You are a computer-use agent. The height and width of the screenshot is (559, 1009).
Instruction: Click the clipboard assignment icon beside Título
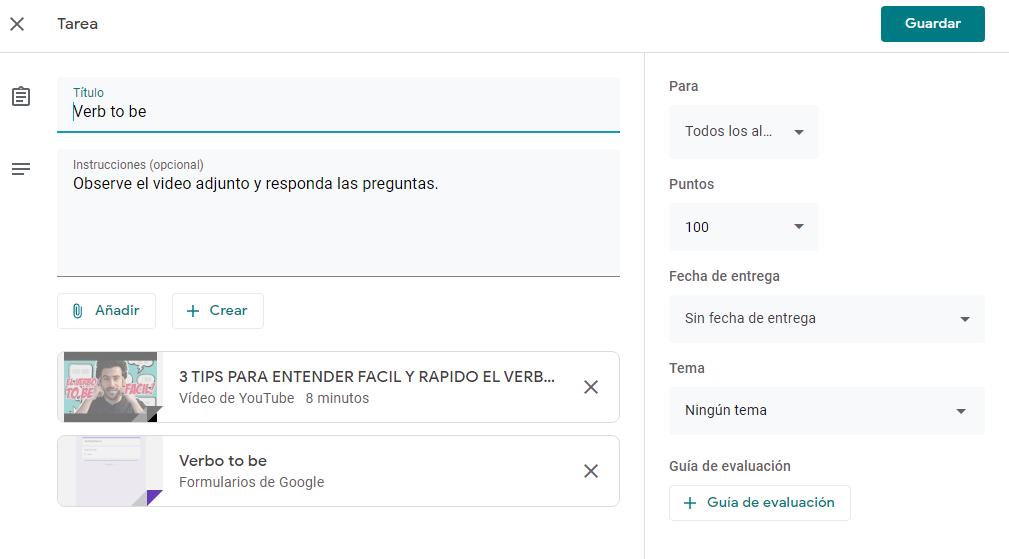pyautogui.click(x=21, y=96)
